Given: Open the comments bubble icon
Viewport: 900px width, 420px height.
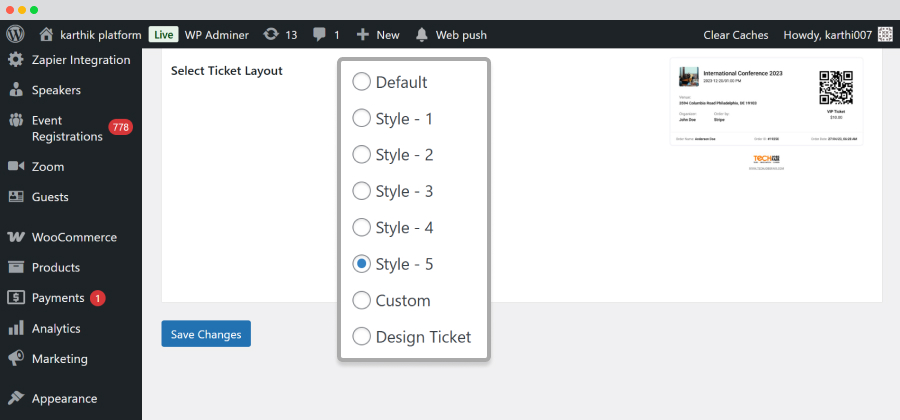Looking at the screenshot, I should 320,35.
